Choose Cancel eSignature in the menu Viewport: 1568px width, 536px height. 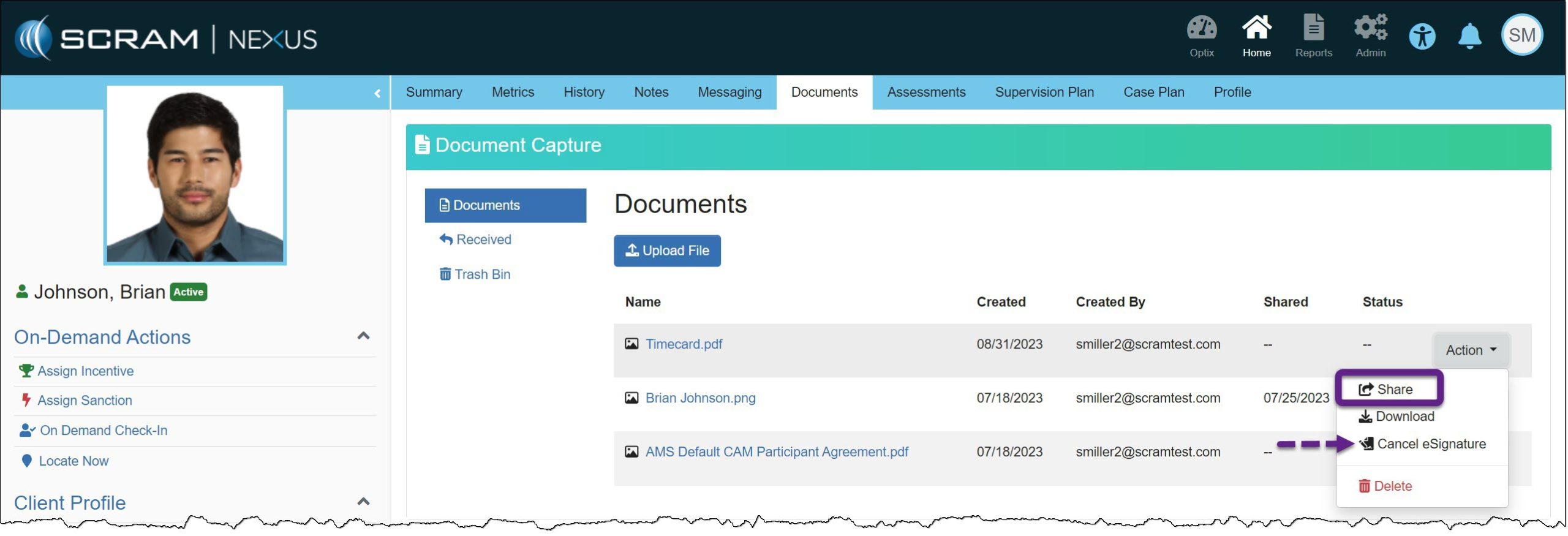[1423, 444]
